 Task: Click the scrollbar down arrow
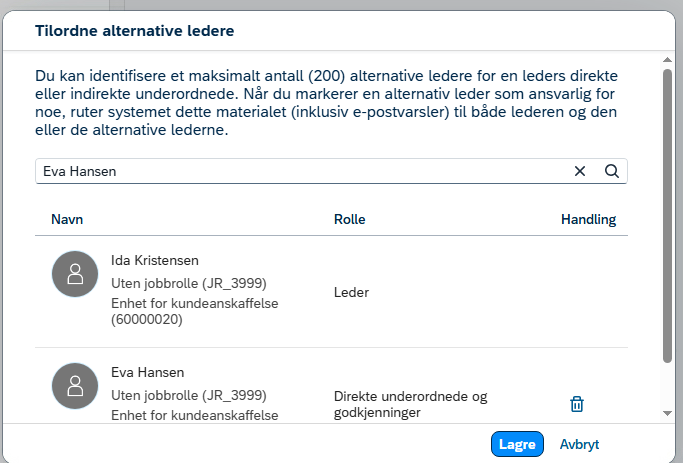click(667, 413)
